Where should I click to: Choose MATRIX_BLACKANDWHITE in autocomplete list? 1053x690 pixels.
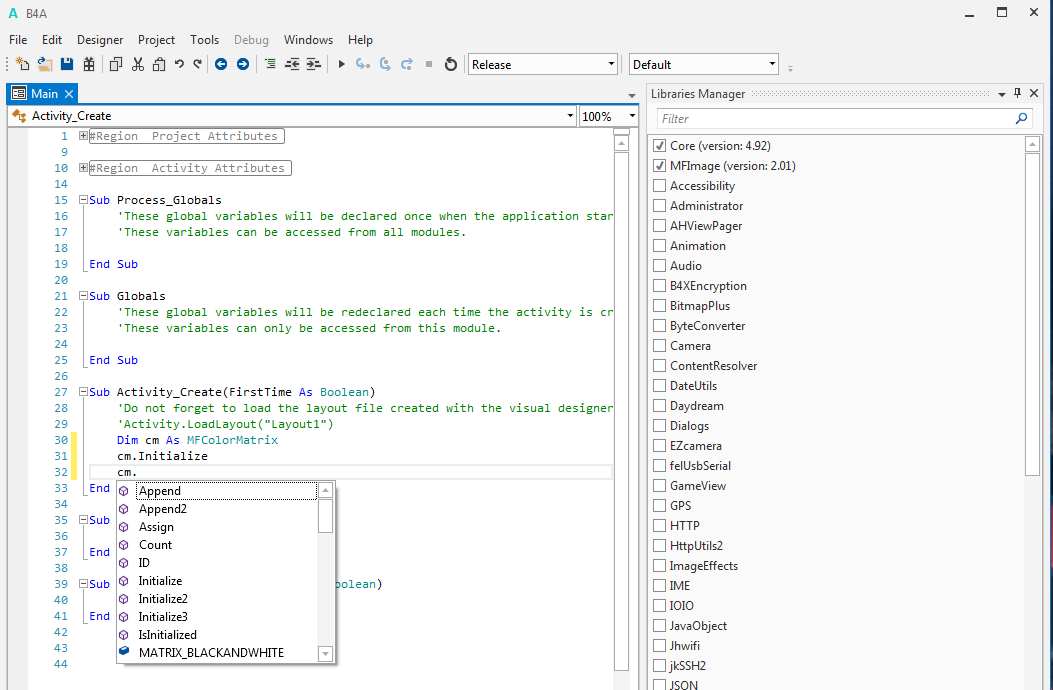click(211, 653)
